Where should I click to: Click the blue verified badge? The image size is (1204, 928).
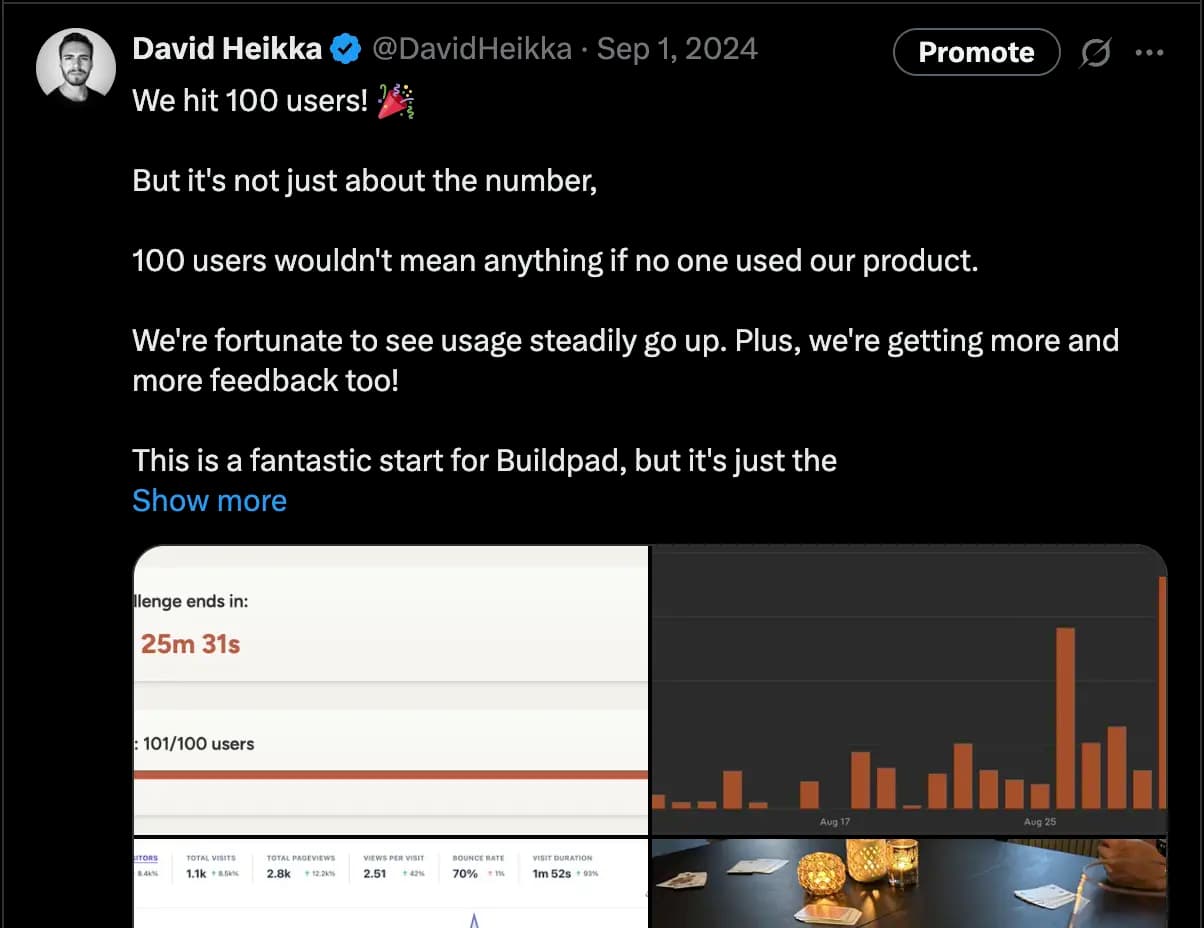(x=345, y=49)
